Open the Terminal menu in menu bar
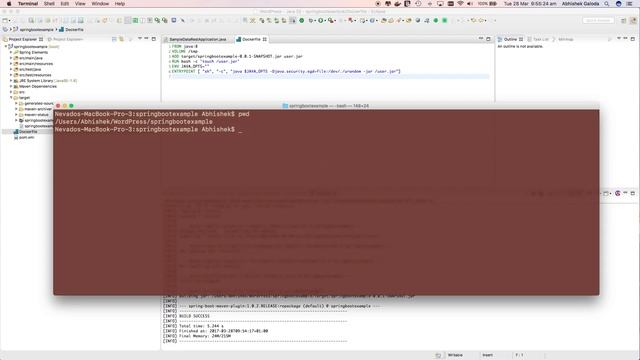640x360 pixels. (x=28, y=4)
